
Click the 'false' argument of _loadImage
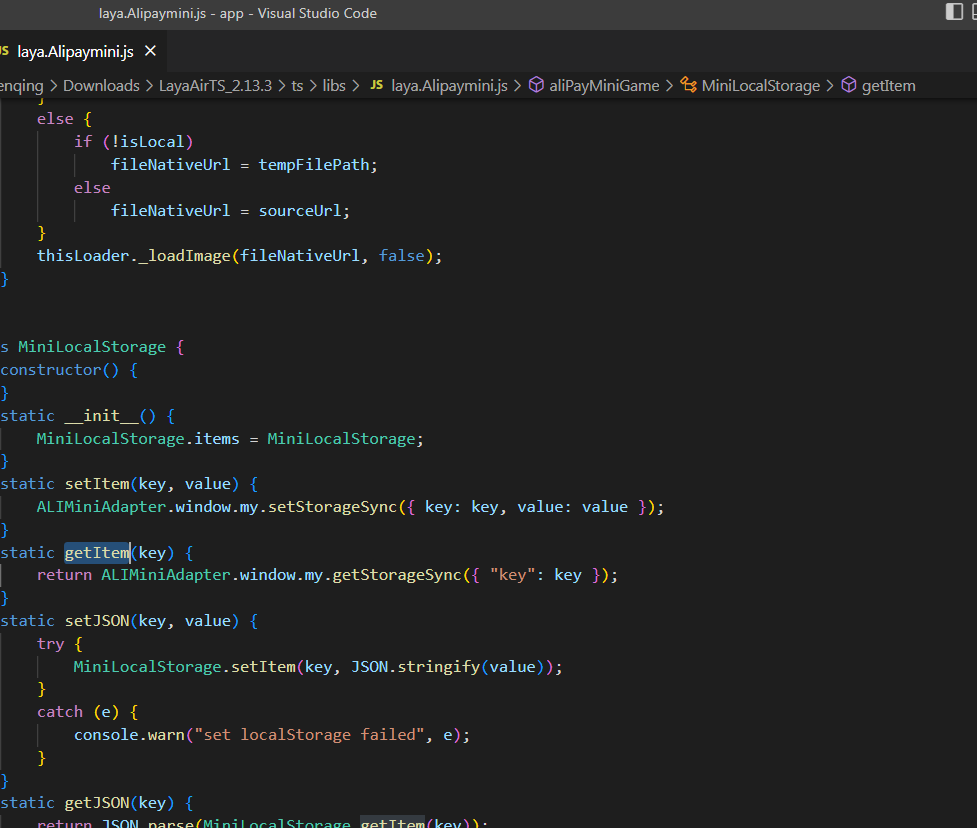tap(402, 256)
